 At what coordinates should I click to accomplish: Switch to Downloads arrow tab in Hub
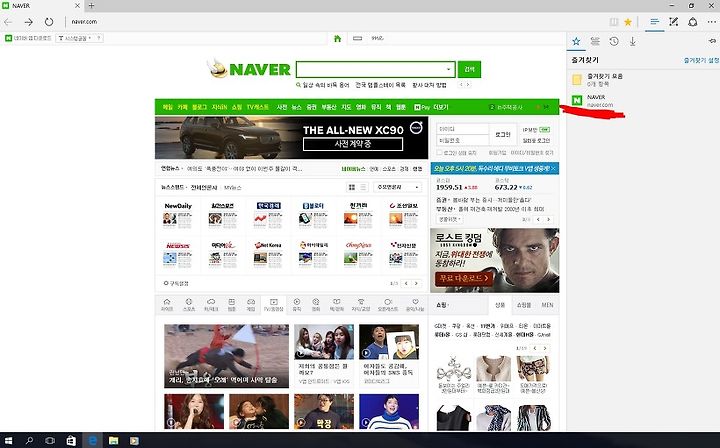point(632,41)
